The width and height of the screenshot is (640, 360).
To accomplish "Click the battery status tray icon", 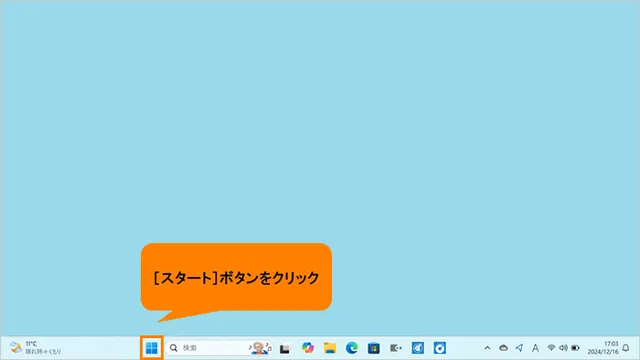I will [575, 348].
